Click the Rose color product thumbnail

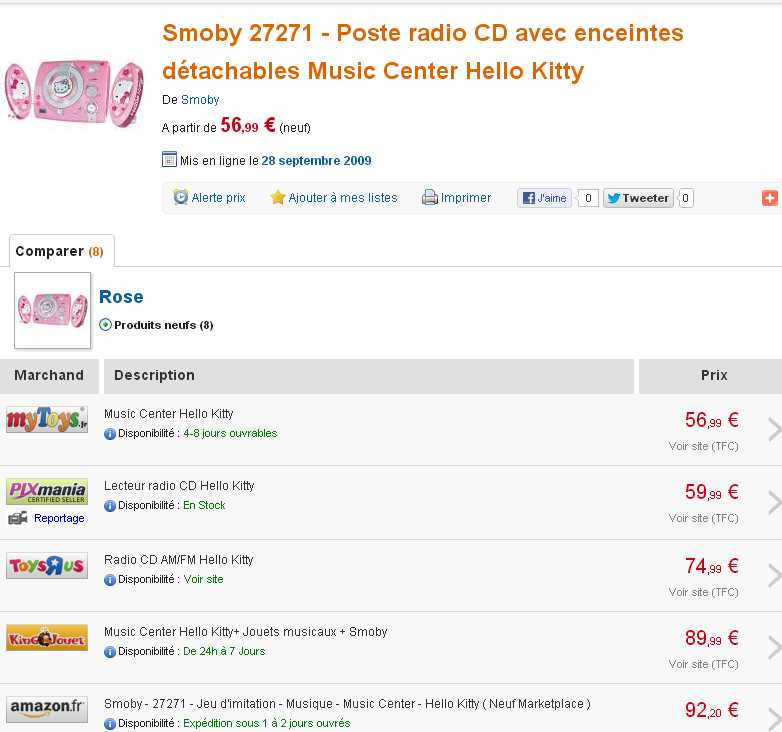pyautogui.click(x=52, y=310)
